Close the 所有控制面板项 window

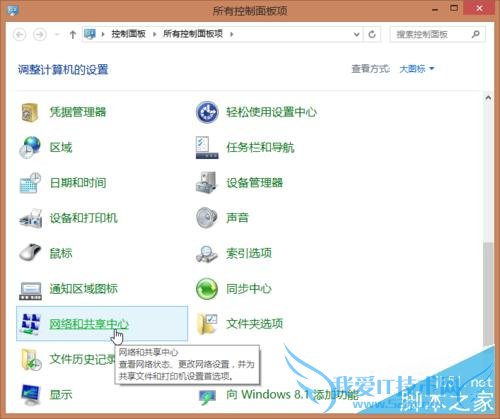[479, 8]
